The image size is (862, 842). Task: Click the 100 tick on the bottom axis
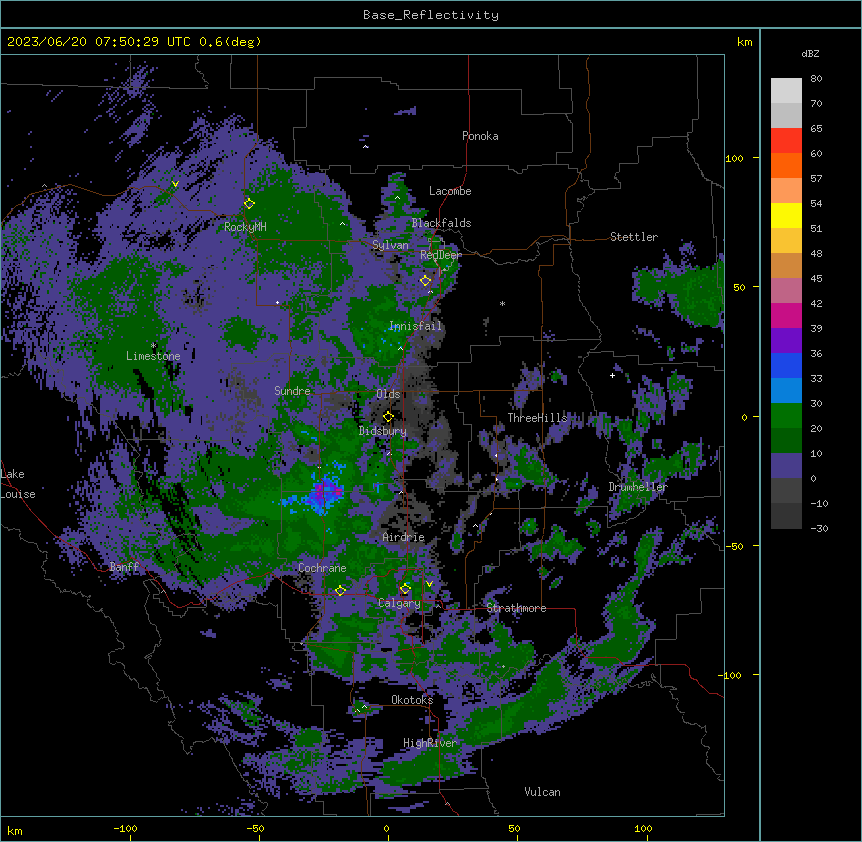(x=643, y=828)
